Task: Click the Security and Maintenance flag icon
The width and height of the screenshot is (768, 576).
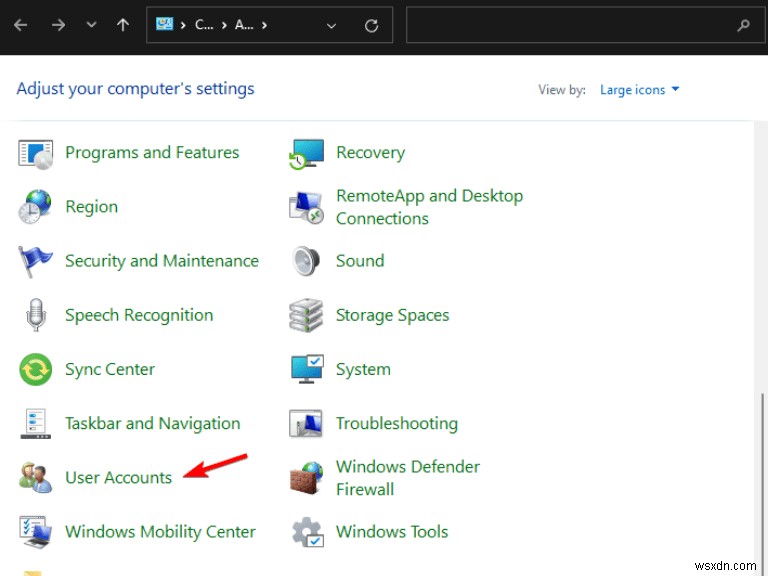Action: click(x=35, y=262)
